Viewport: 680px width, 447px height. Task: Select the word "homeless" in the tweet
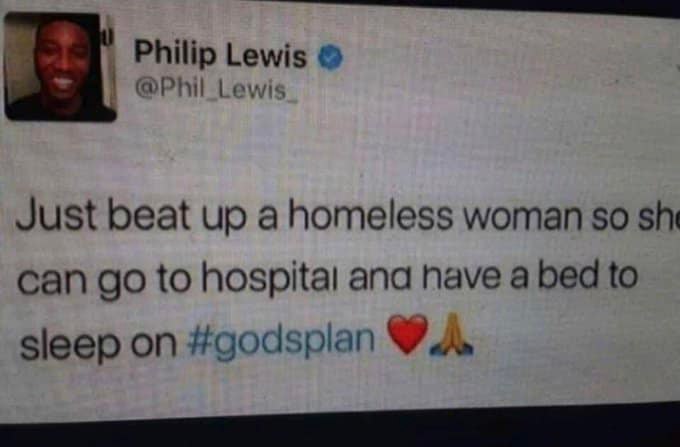(371, 215)
